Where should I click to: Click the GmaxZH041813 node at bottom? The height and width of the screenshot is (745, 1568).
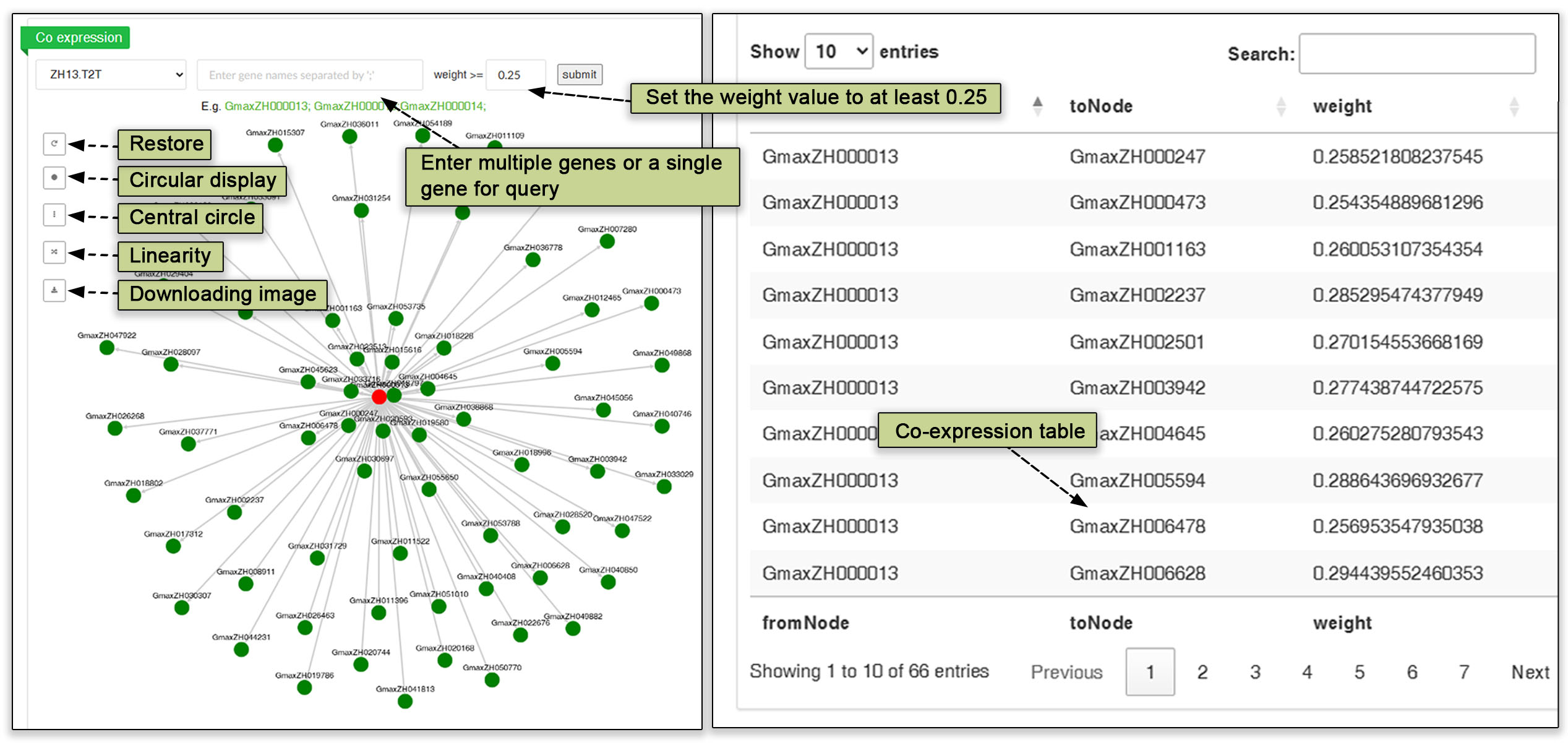405,701
